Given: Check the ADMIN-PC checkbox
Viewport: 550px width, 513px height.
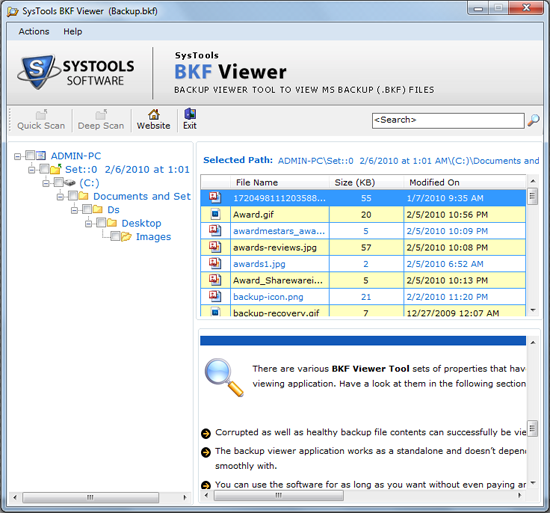Looking at the screenshot, I should point(30,155).
